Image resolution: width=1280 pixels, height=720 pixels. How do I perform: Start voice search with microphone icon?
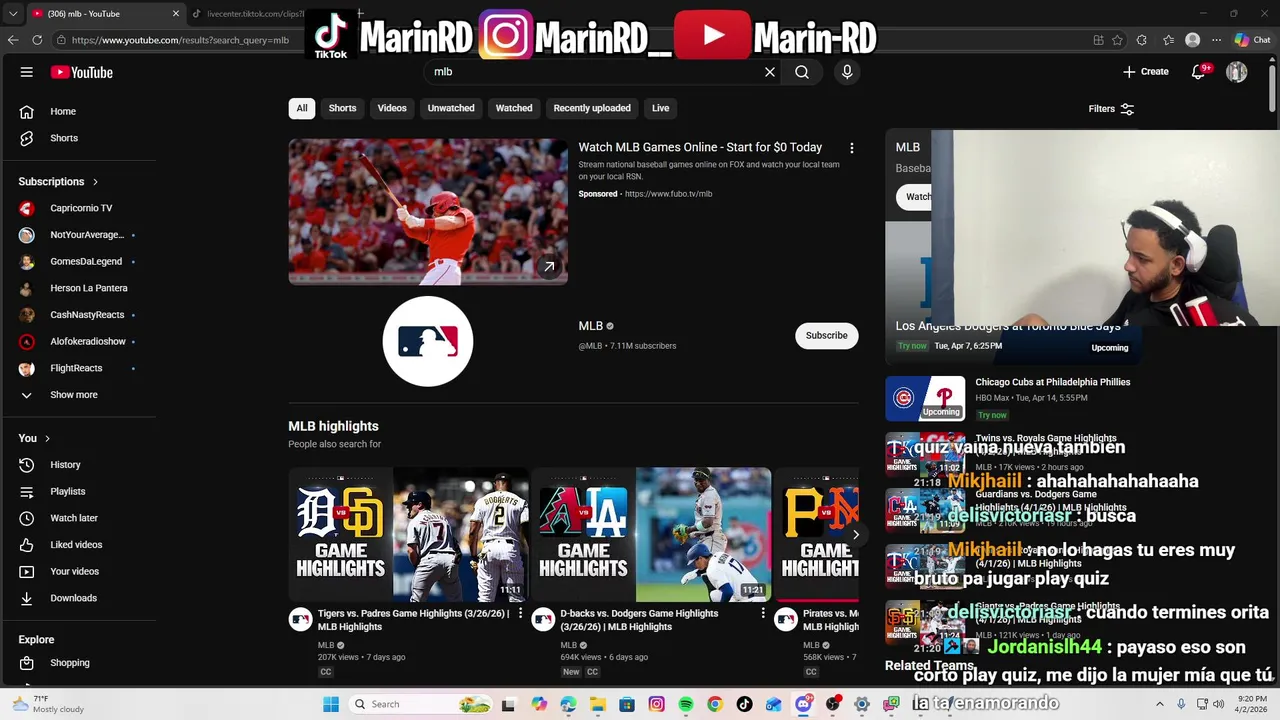(x=847, y=72)
